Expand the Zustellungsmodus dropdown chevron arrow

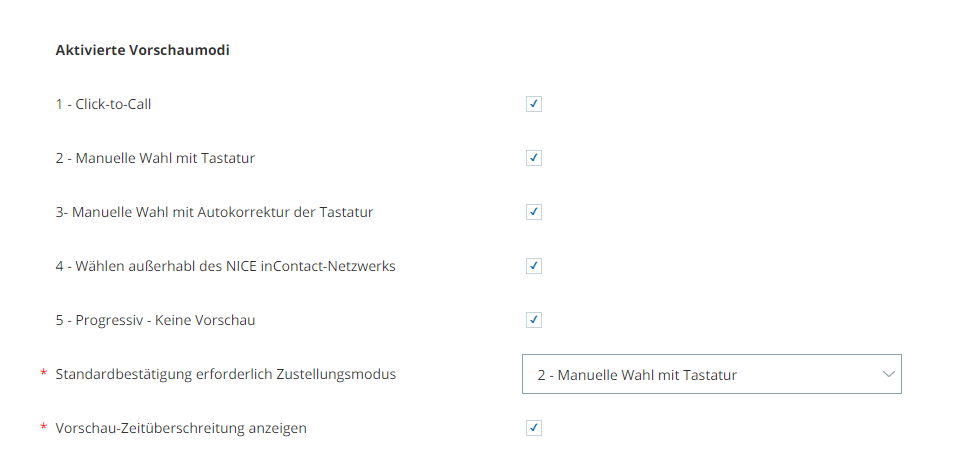(888, 374)
